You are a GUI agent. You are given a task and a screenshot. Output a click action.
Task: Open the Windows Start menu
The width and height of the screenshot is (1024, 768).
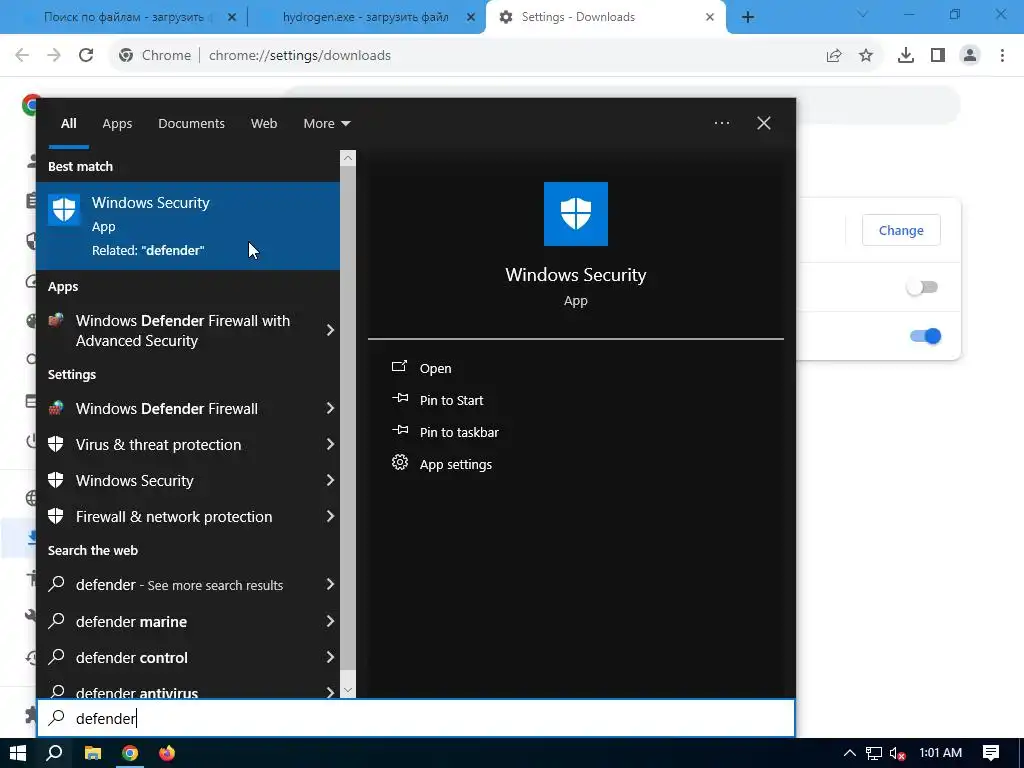coord(18,753)
